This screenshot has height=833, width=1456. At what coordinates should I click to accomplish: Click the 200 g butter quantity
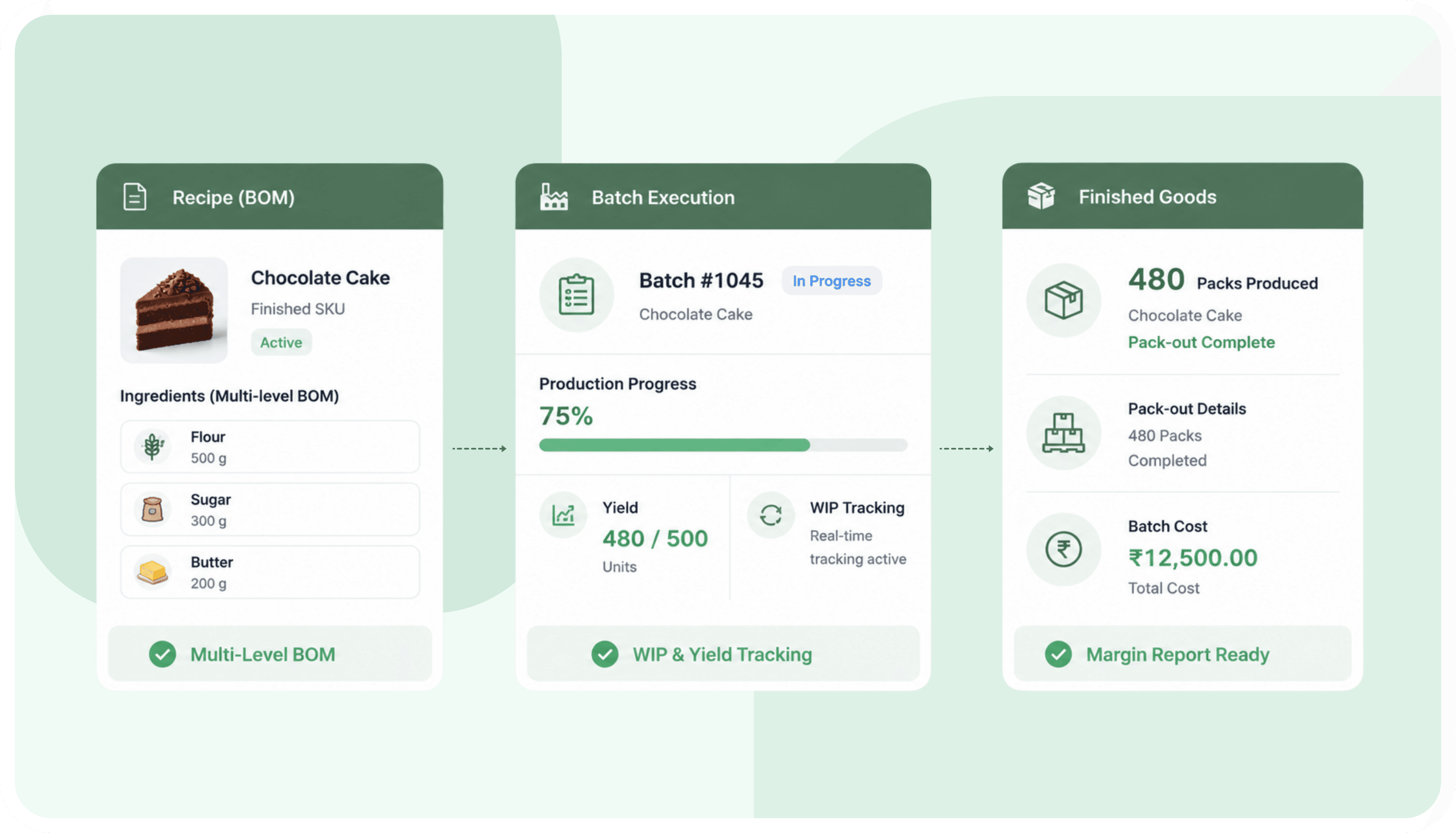(208, 584)
